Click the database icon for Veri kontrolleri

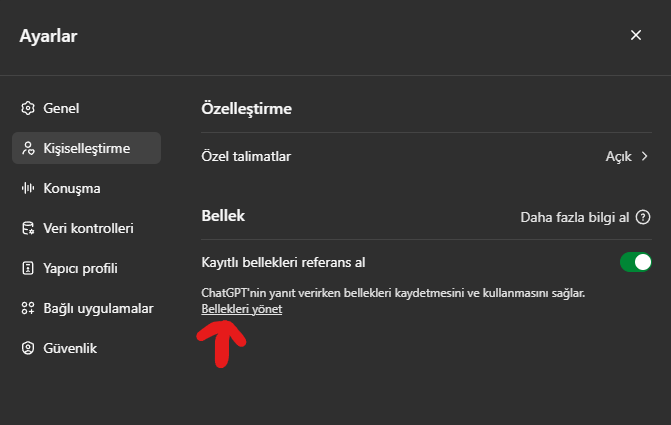(28, 228)
